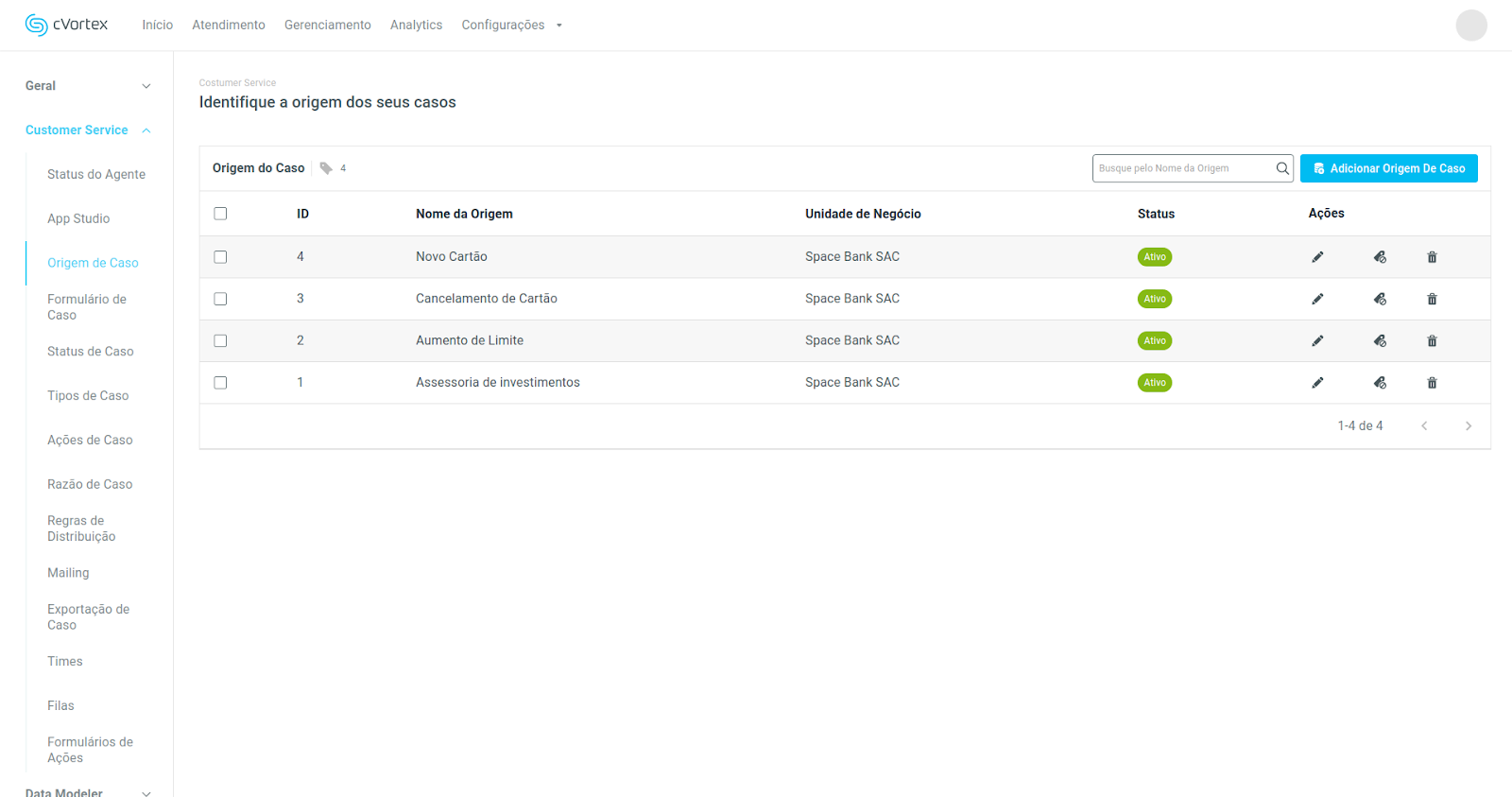Delete the Assessoria de investimentos origin
This screenshot has height=797, width=1512.
pyautogui.click(x=1432, y=383)
